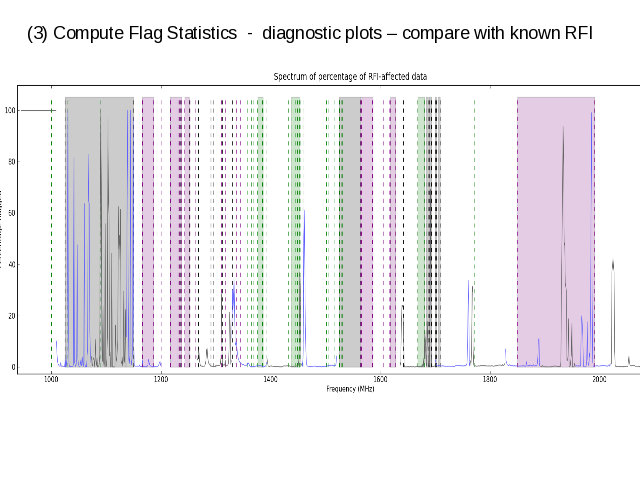Click the y-axis tick label '20'
Screen dimensions: 640x480
pyautogui.click(x=11, y=316)
